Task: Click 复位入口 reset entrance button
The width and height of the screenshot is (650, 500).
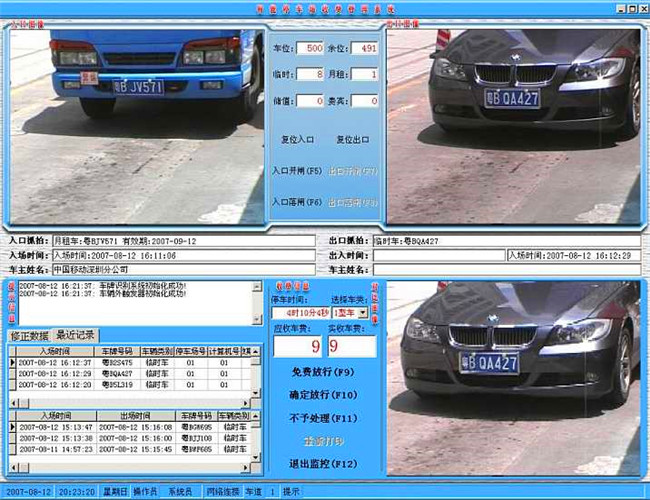Action: [297, 140]
